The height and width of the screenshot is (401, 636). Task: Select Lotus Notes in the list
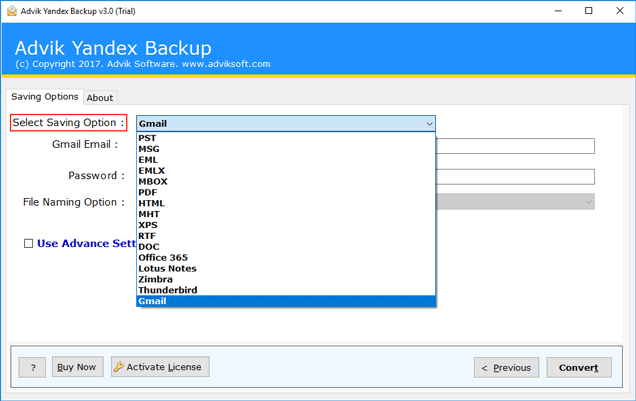coord(286,268)
